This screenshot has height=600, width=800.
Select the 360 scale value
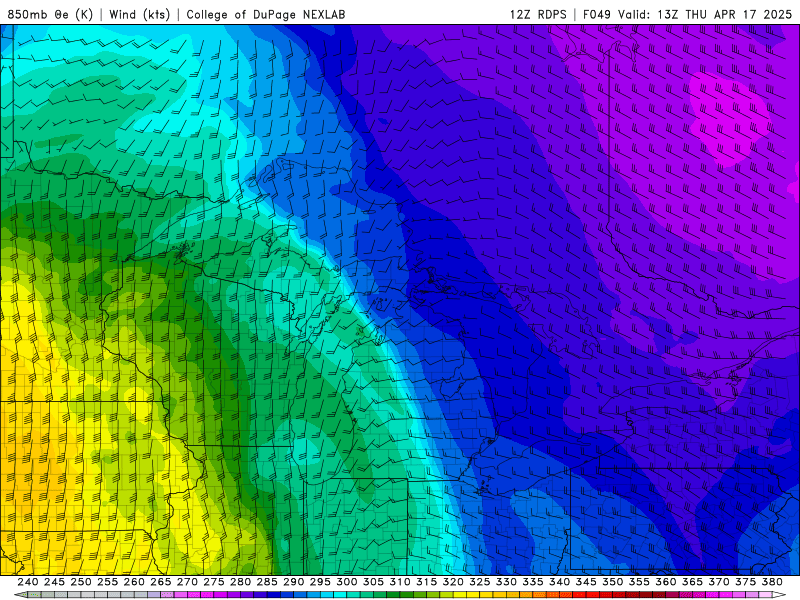coord(665,582)
